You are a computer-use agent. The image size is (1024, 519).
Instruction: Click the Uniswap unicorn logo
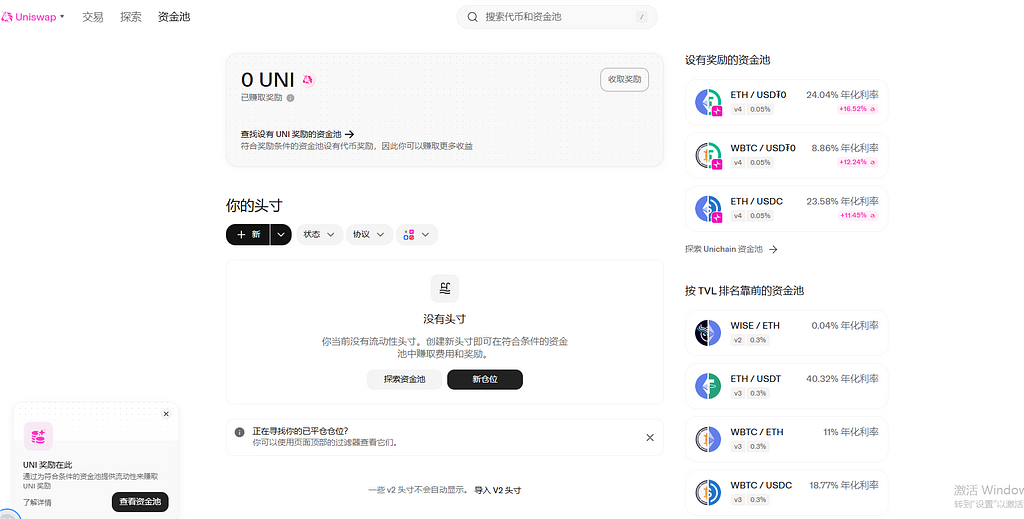(x=8, y=17)
